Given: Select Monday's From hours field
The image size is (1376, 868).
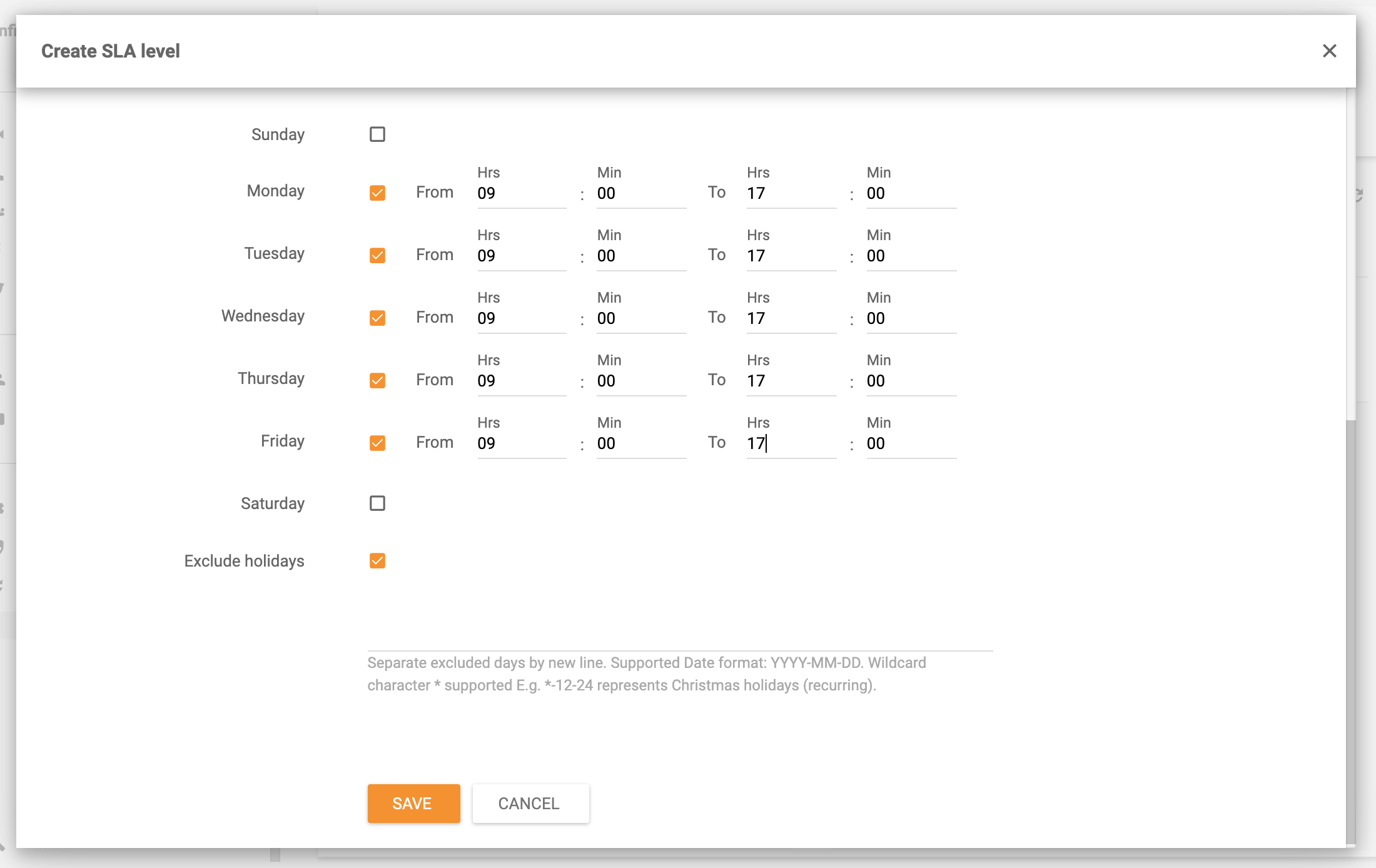Looking at the screenshot, I should click(521, 193).
